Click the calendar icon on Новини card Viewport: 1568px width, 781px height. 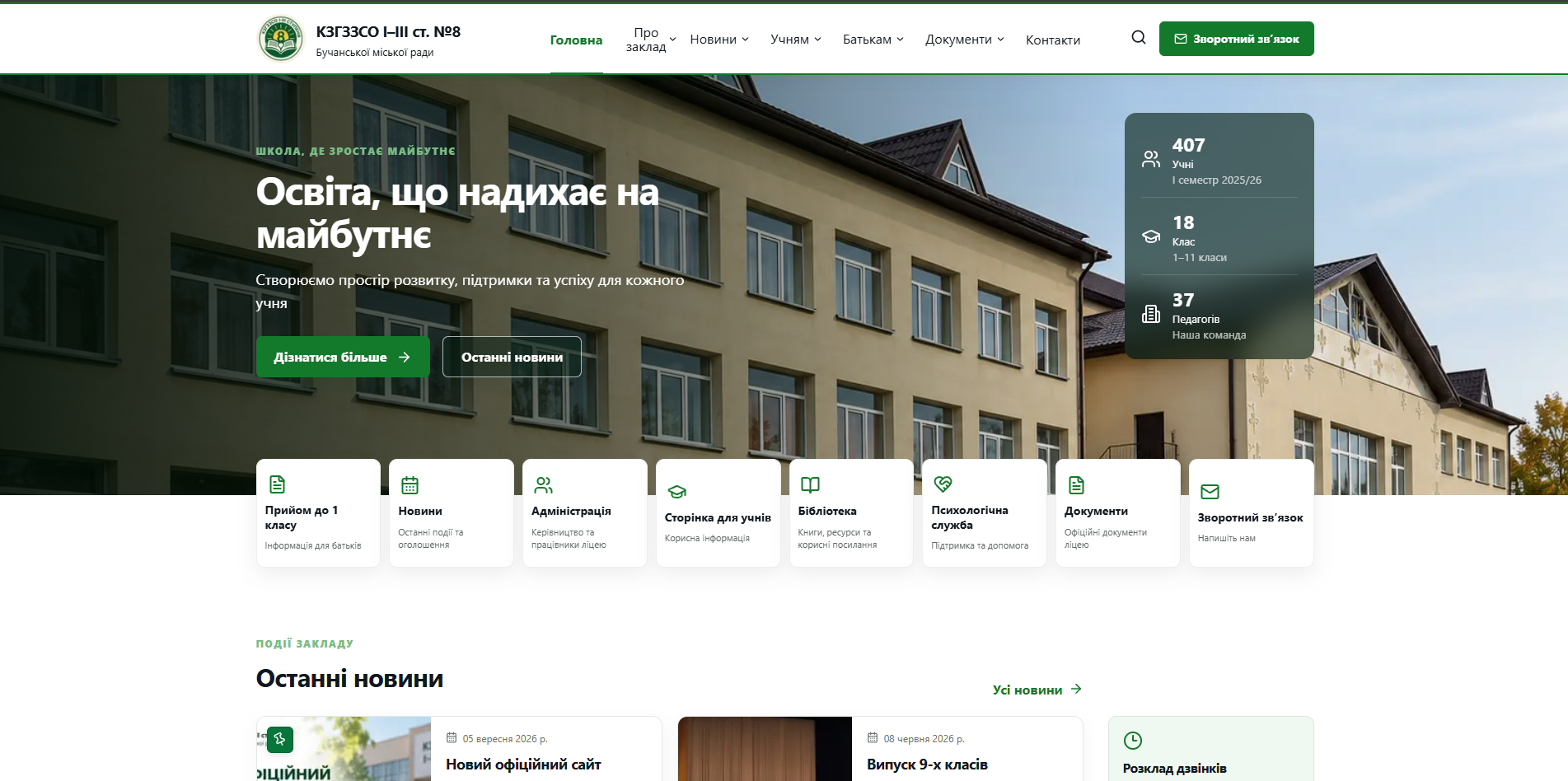(410, 485)
